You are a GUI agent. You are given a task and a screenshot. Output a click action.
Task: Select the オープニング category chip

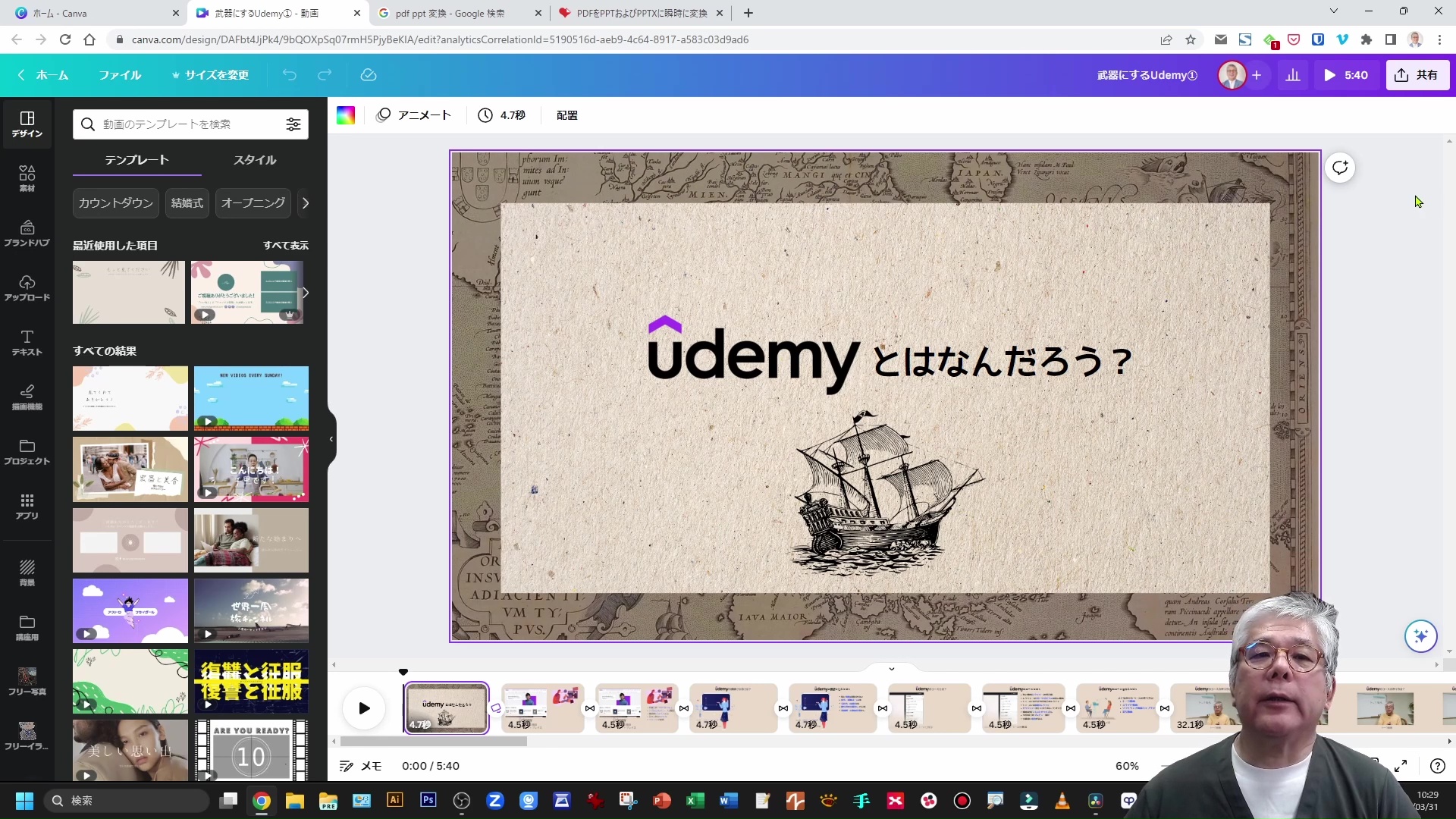click(x=253, y=203)
